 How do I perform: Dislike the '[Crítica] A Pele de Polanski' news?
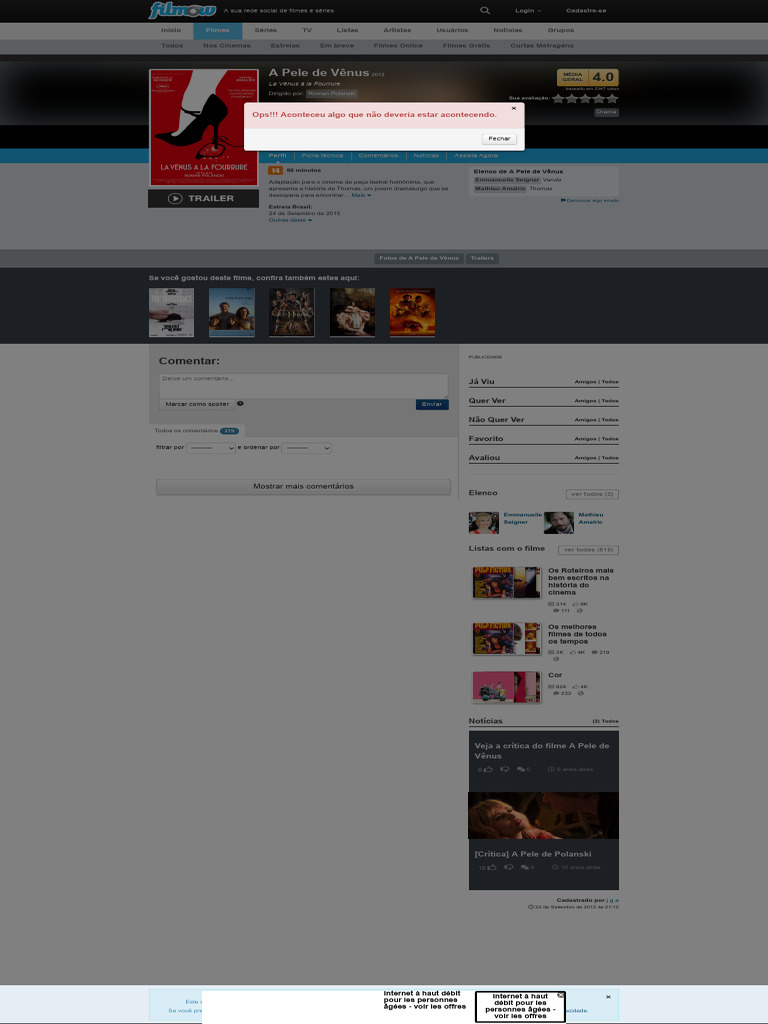[x=509, y=867]
